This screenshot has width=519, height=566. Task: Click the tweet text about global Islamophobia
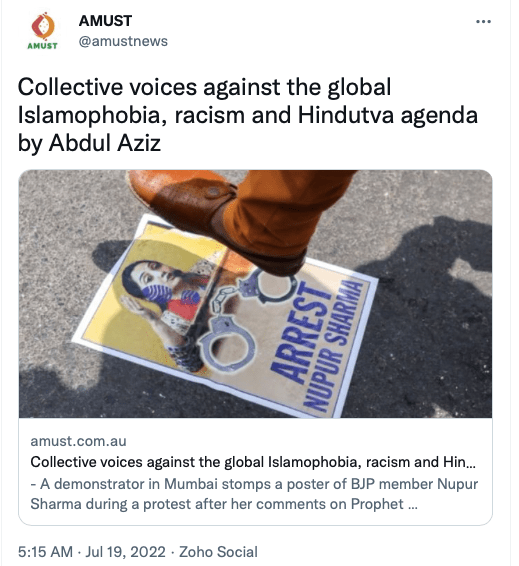pos(248,115)
